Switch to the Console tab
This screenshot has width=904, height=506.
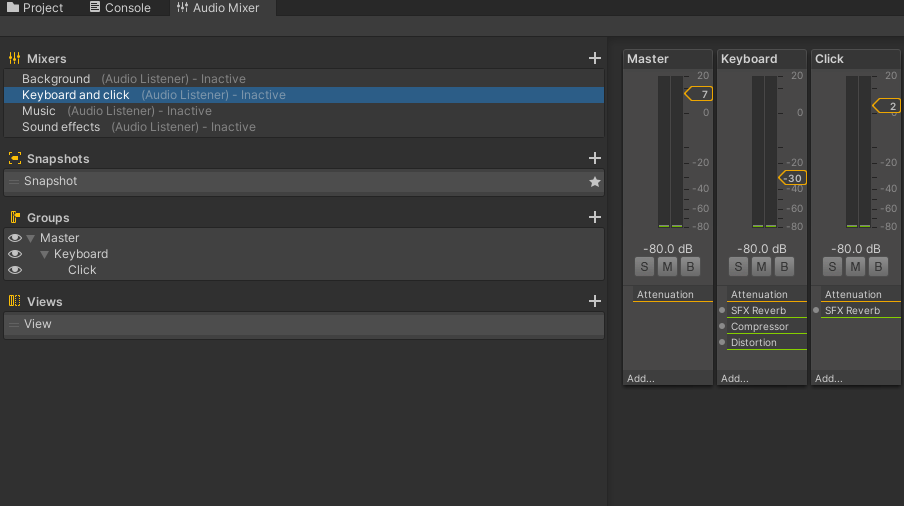[120, 8]
